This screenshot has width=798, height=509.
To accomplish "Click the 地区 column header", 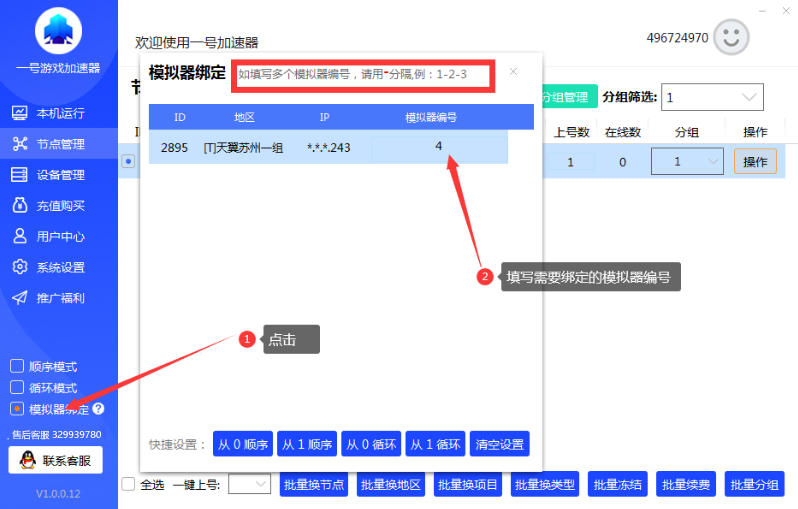I will click(x=244, y=117).
